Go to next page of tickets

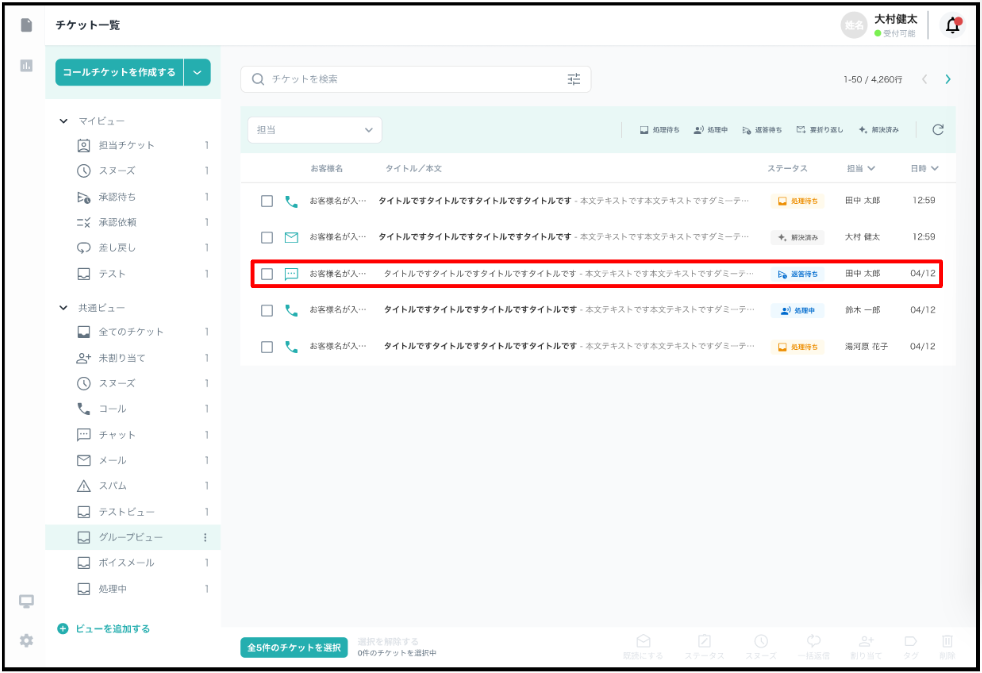[x=947, y=79]
